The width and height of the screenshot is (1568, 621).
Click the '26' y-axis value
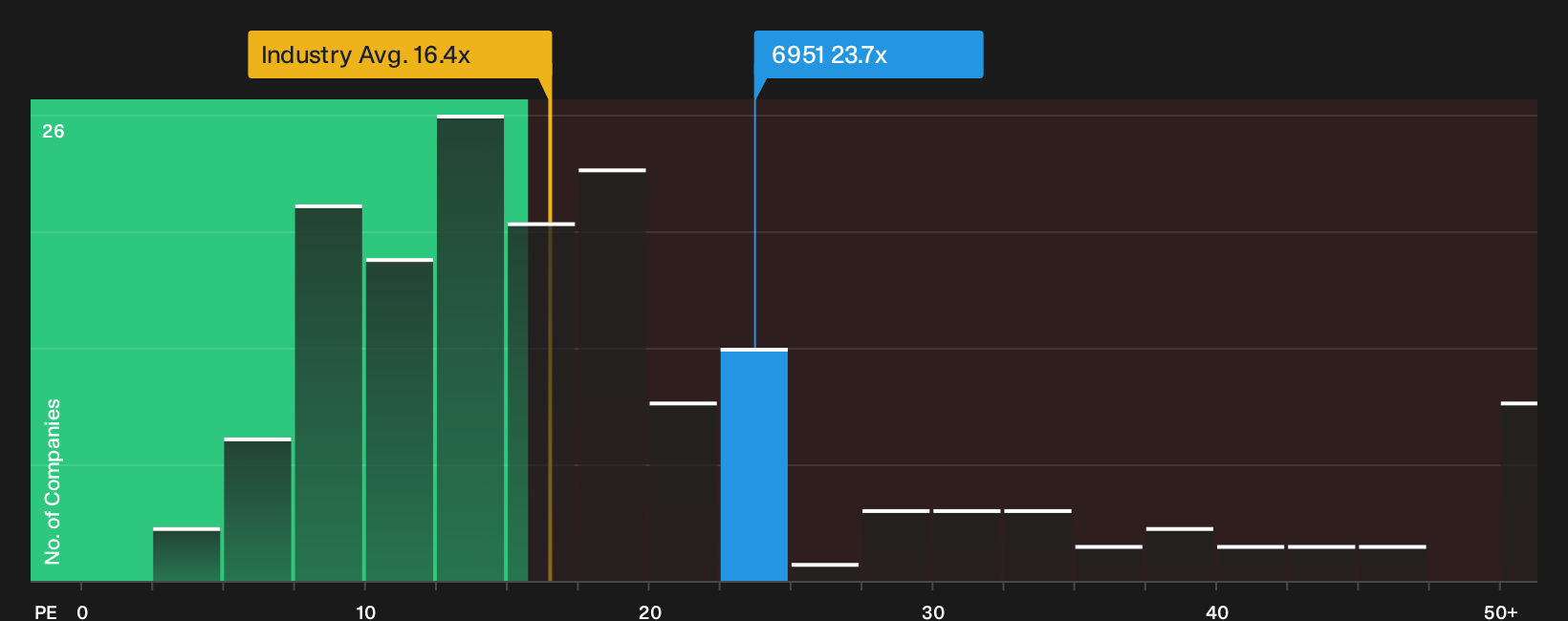coord(54,131)
